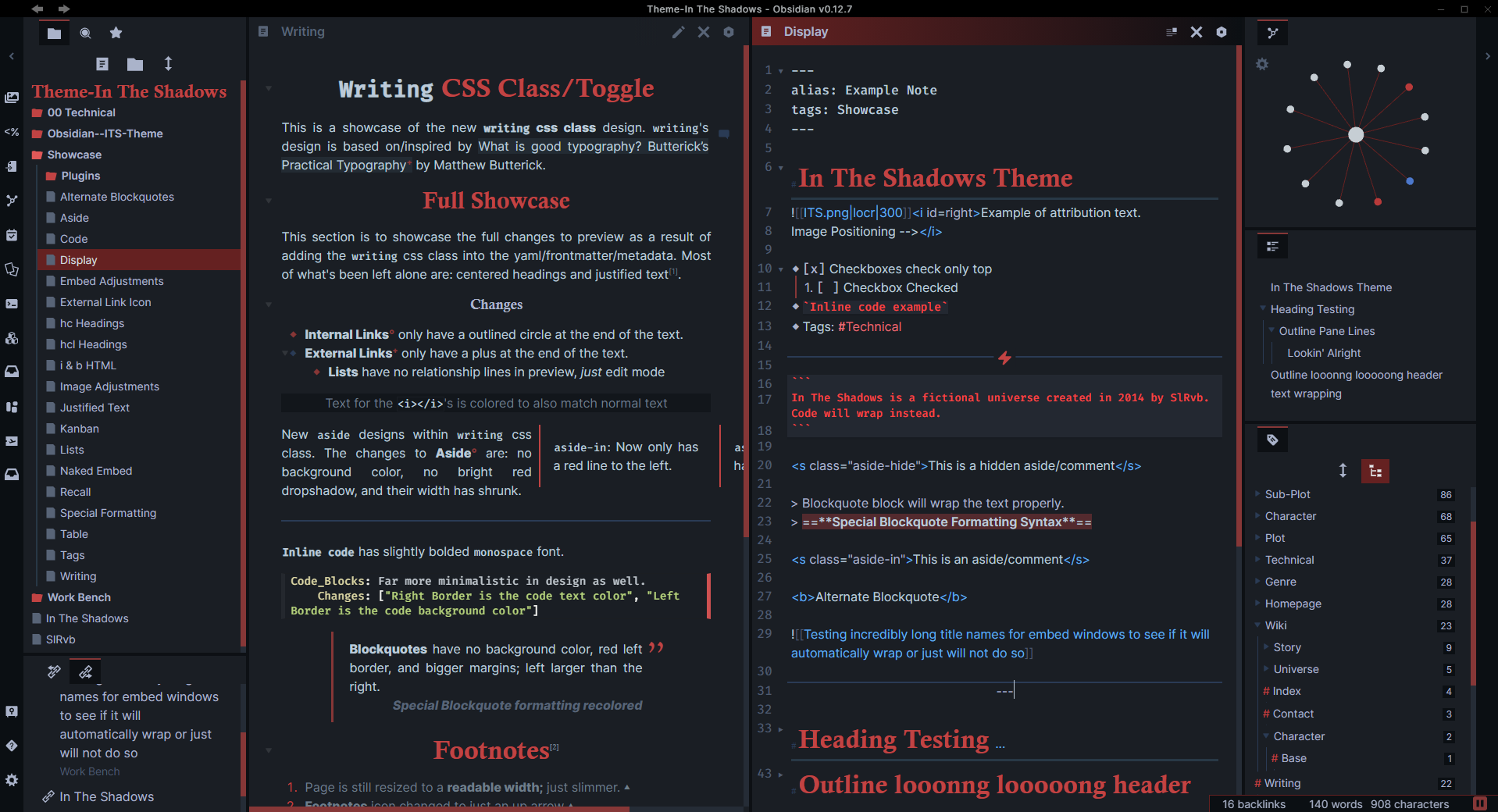Toggle the 'Checkbox Checked' checkbox

828,288
